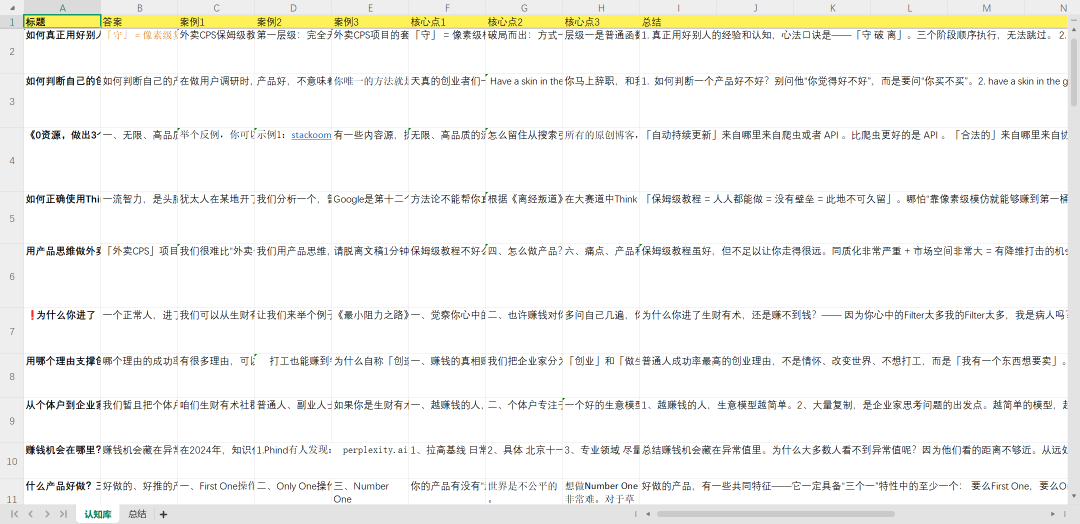Switch to the 总结 sheet tab
Screen dimensions: 1080x524
coord(137,514)
